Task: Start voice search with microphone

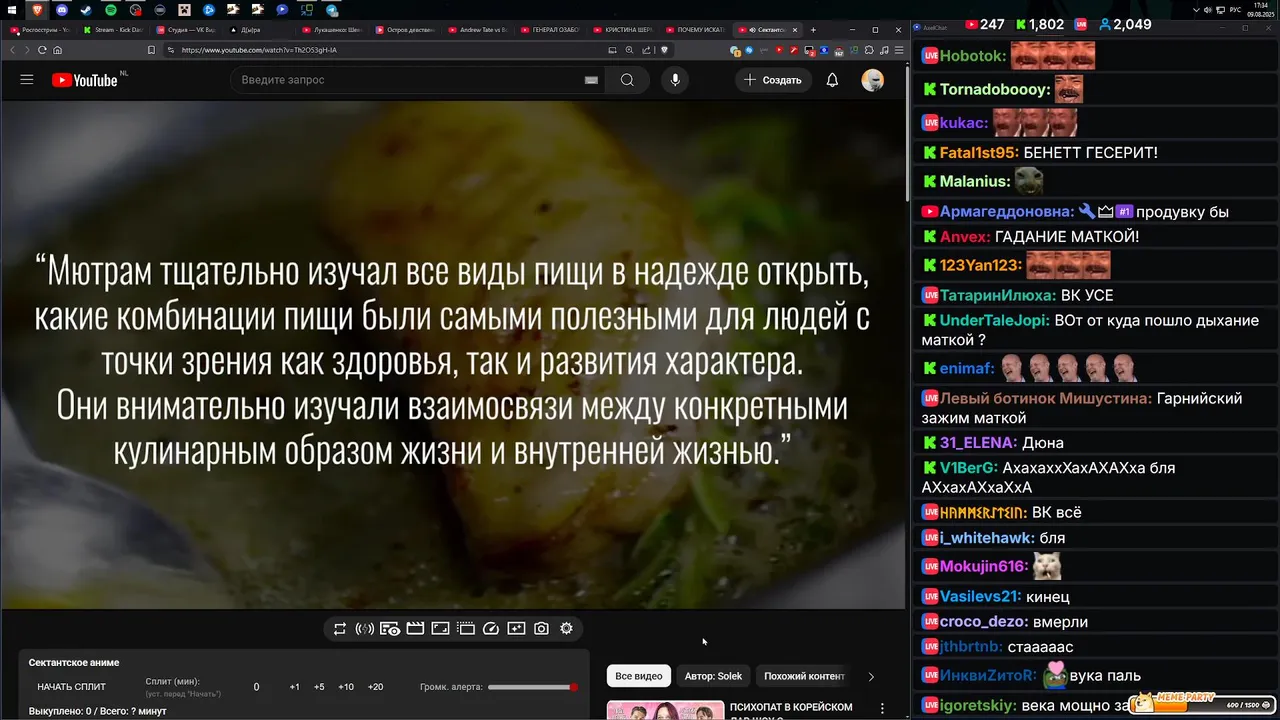Action: (x=675, y=80)
